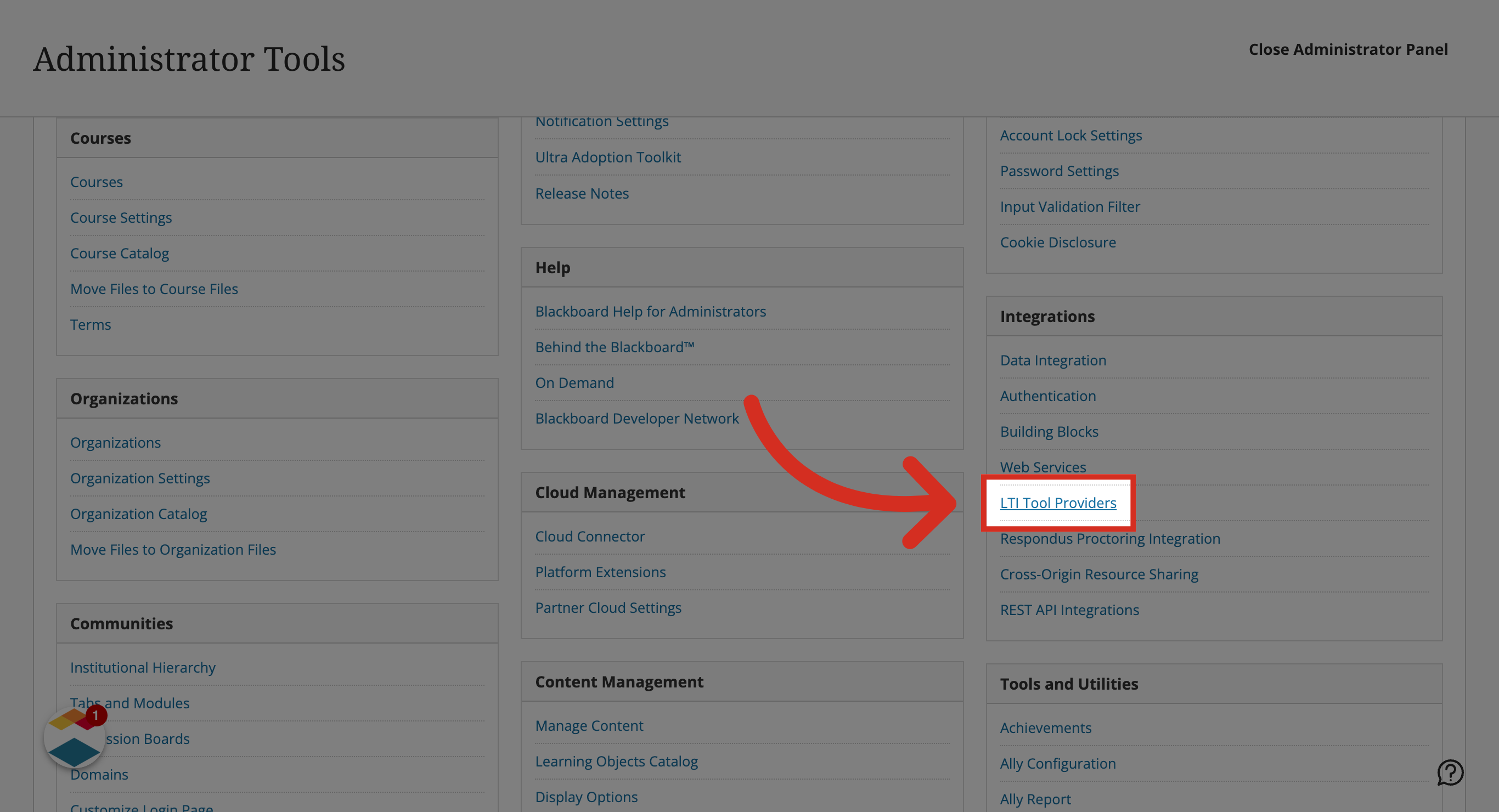
Task: Click the chat help question-mark icon
Action: (1450, 772)
